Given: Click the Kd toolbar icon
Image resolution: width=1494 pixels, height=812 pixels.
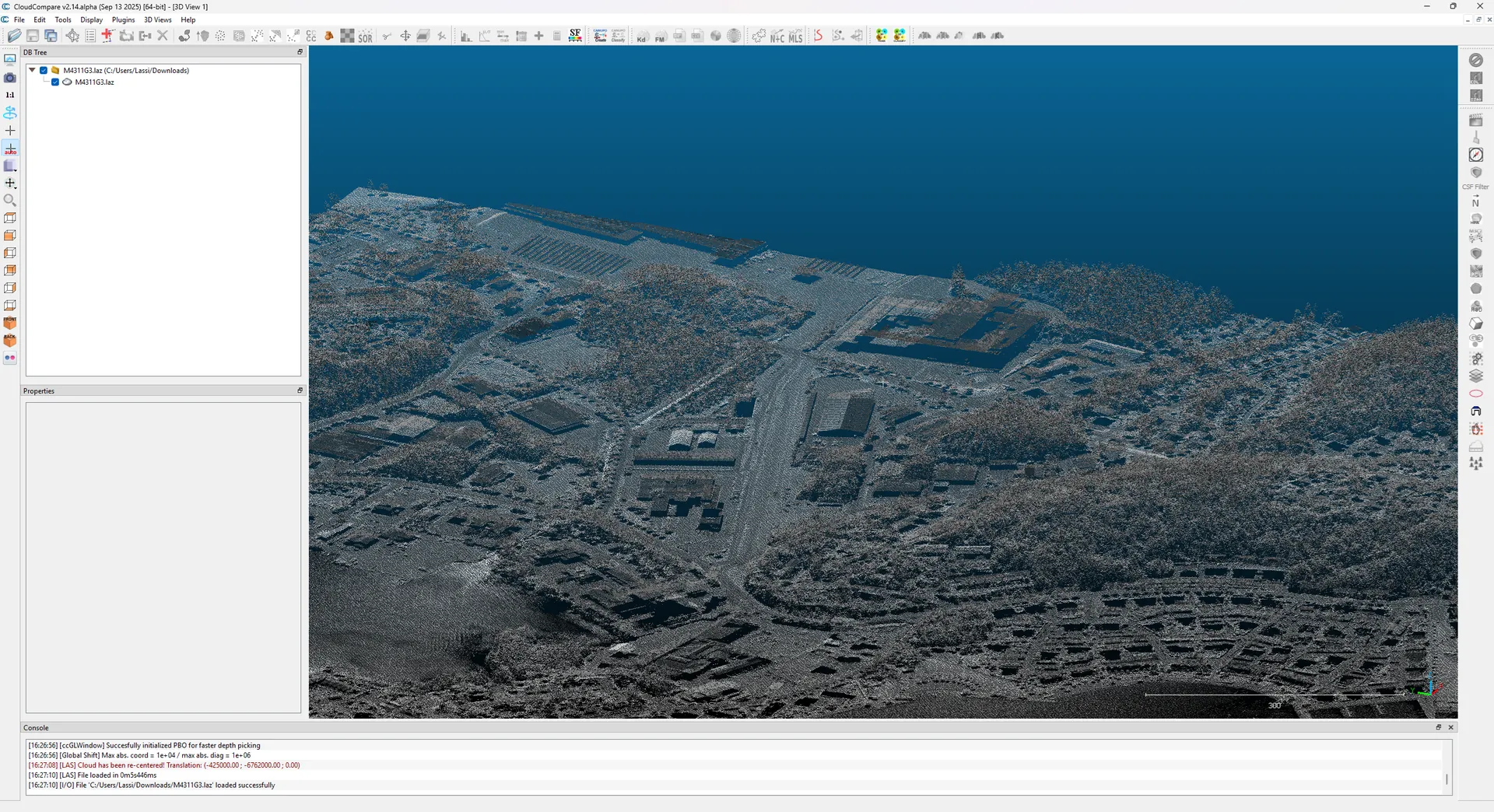Looking at the screenshot, I should 642,36.
